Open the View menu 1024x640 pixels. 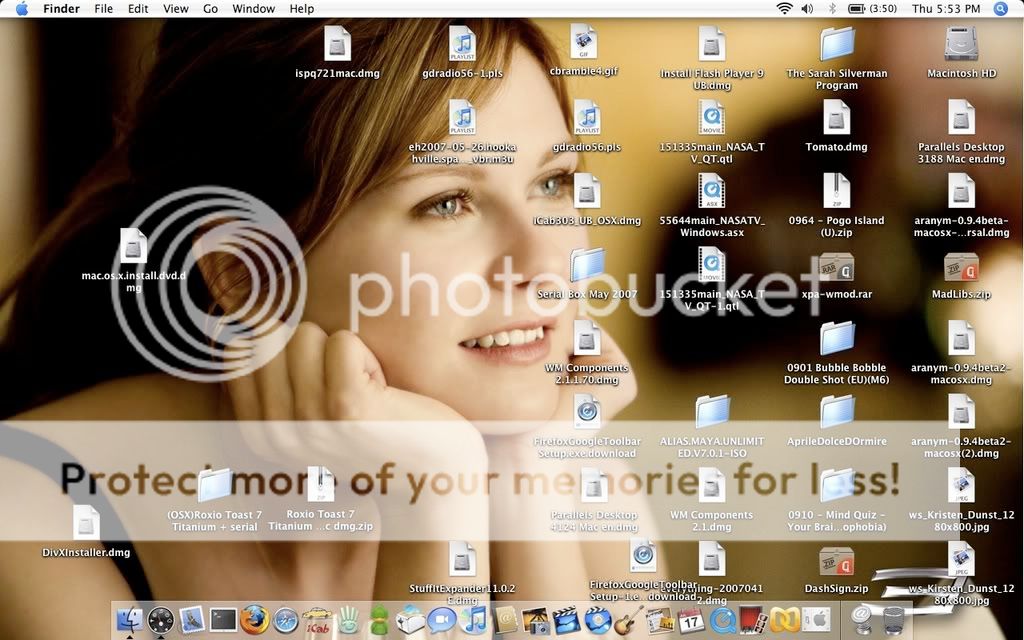[176, 8]
